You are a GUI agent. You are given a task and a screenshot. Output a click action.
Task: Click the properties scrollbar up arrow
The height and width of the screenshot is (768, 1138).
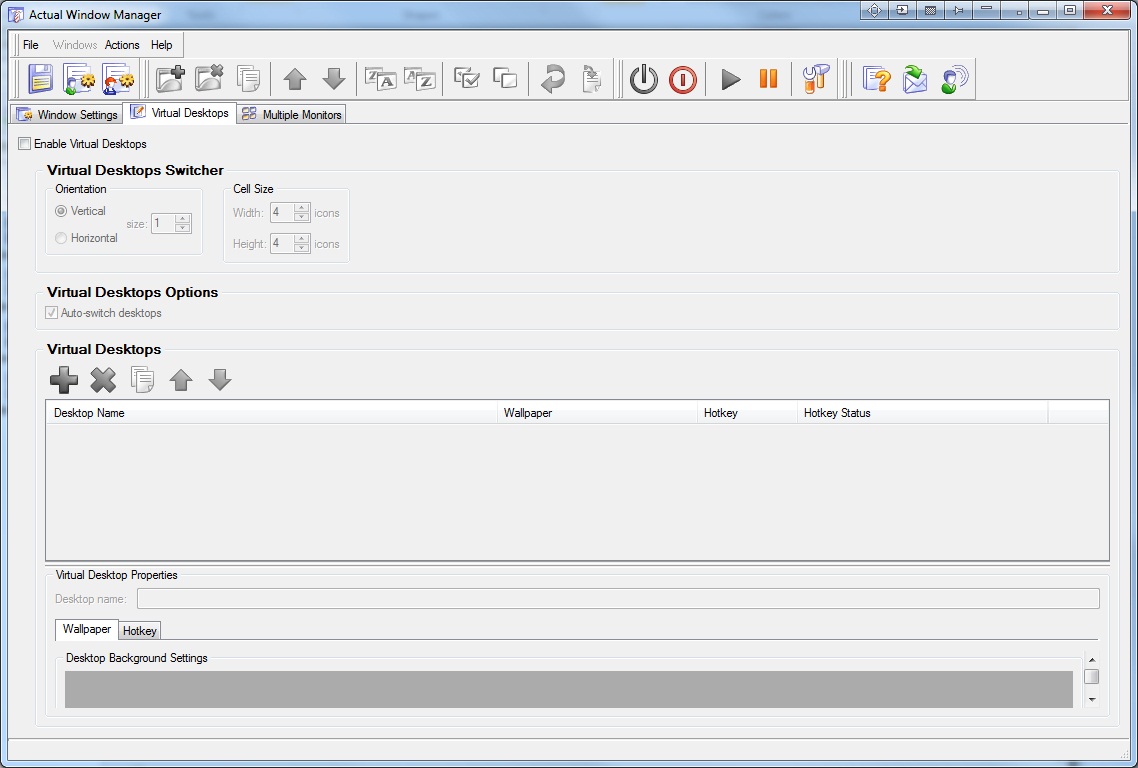[x=1092, y=660]
